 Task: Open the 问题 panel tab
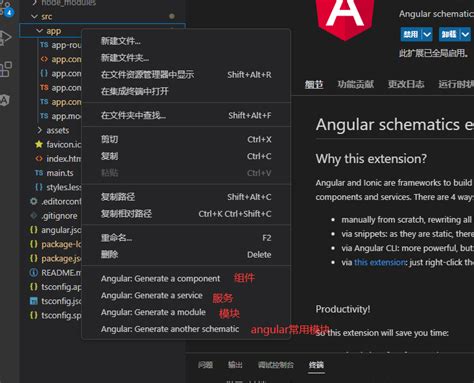click(205, 365)
